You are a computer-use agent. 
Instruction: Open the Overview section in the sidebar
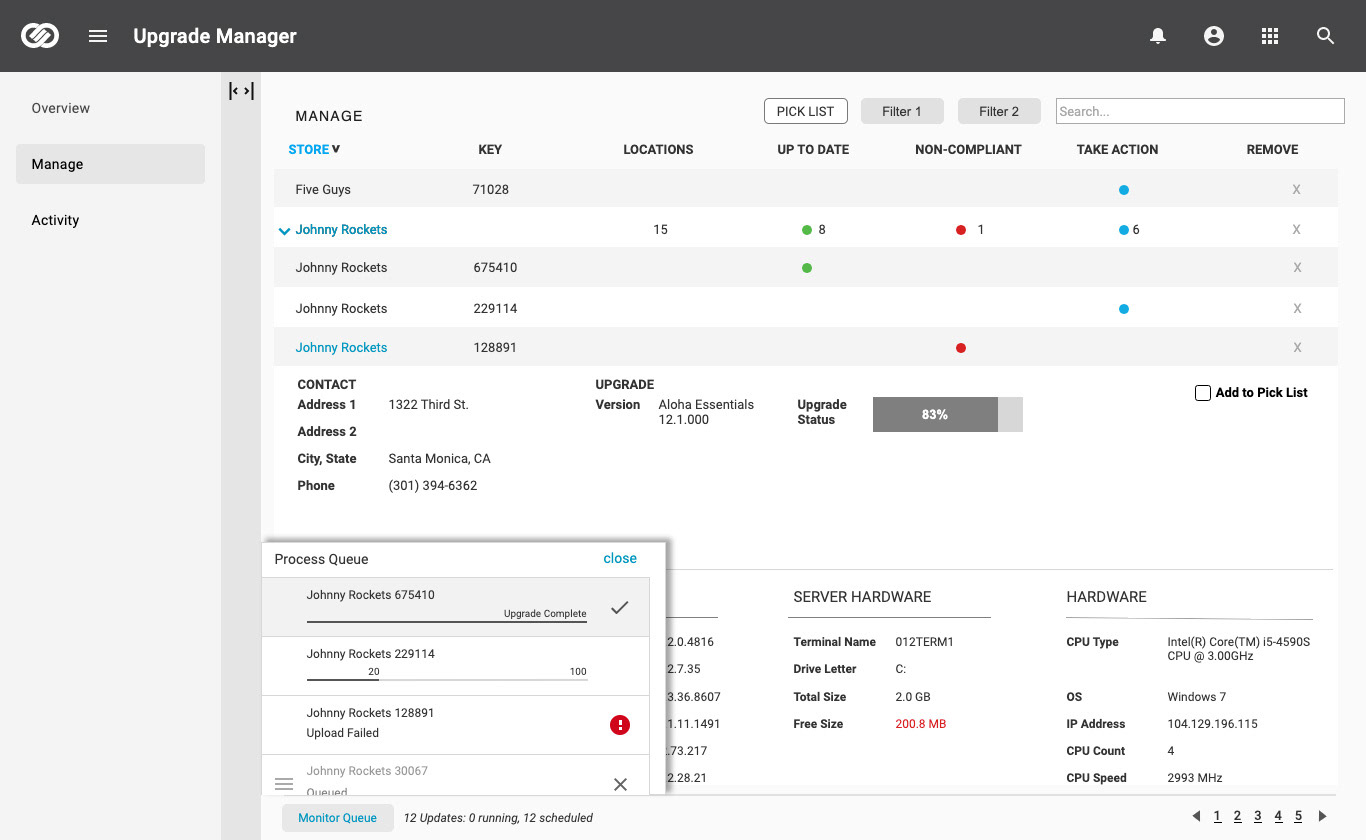(61, 108)
